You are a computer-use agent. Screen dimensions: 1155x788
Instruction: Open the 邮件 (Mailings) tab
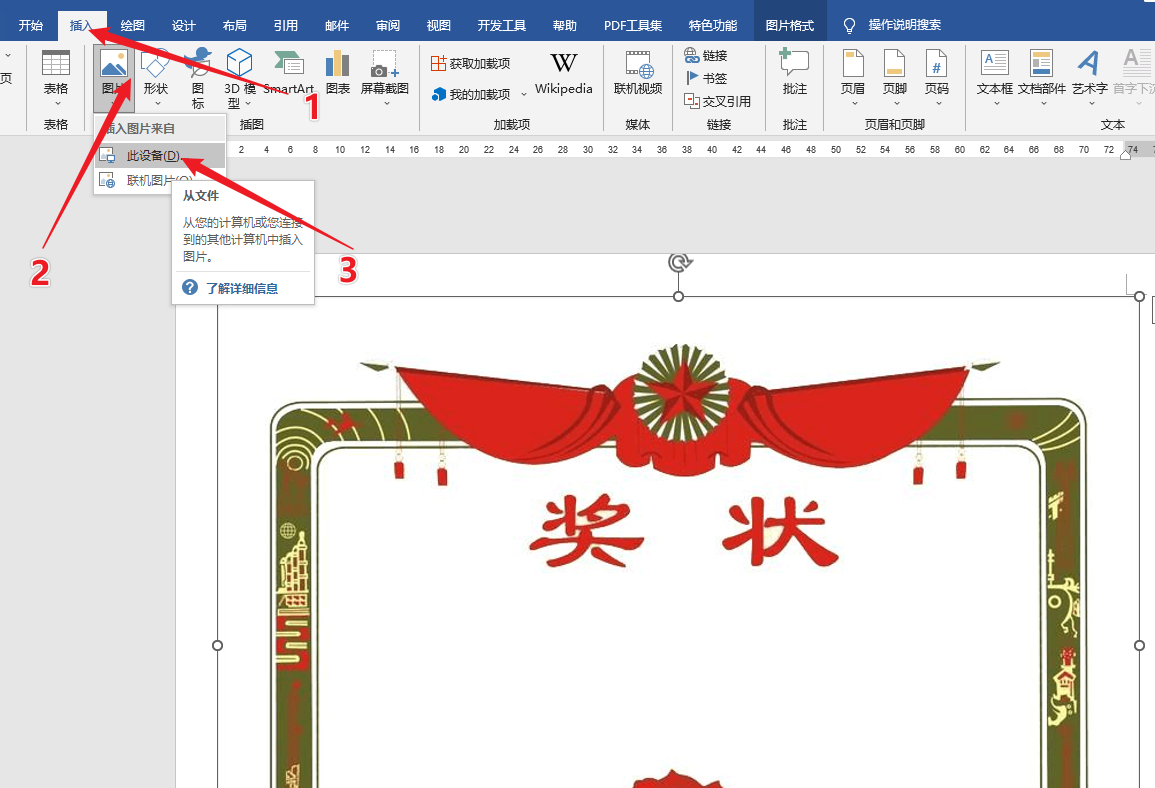[337, 26]
